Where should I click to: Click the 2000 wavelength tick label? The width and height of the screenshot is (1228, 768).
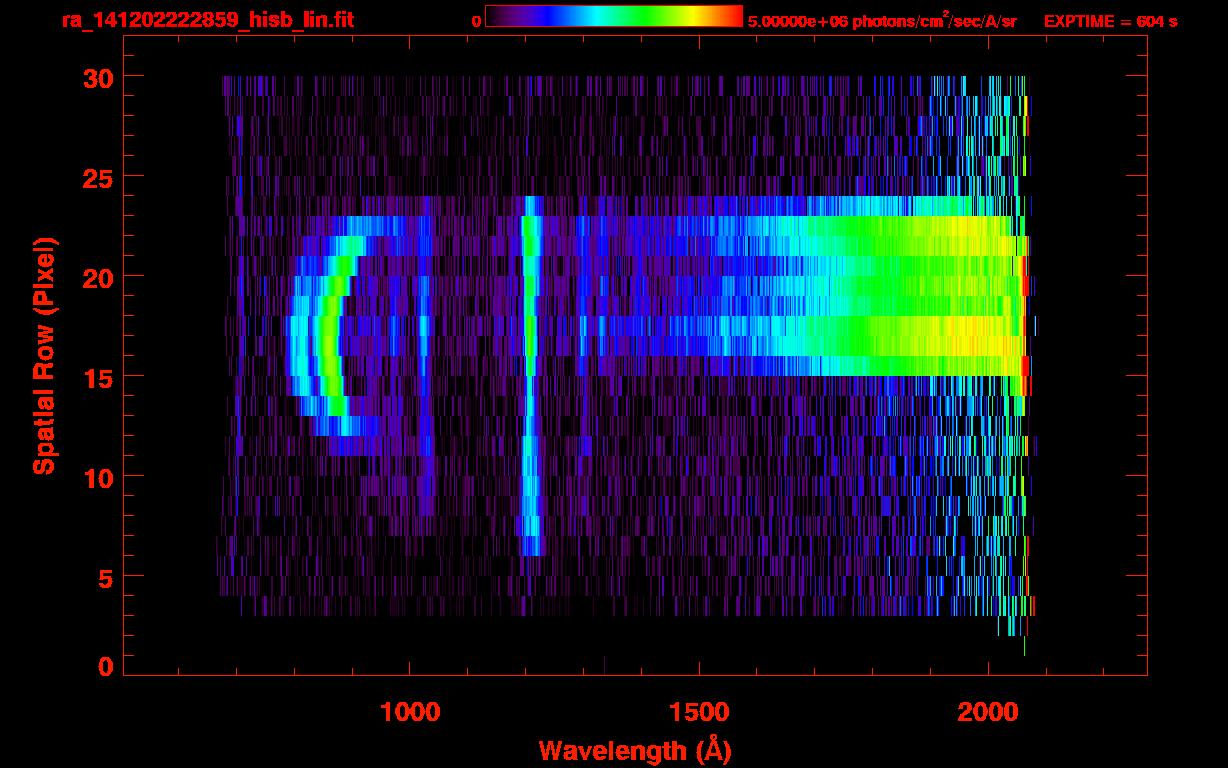pos(988,711)
